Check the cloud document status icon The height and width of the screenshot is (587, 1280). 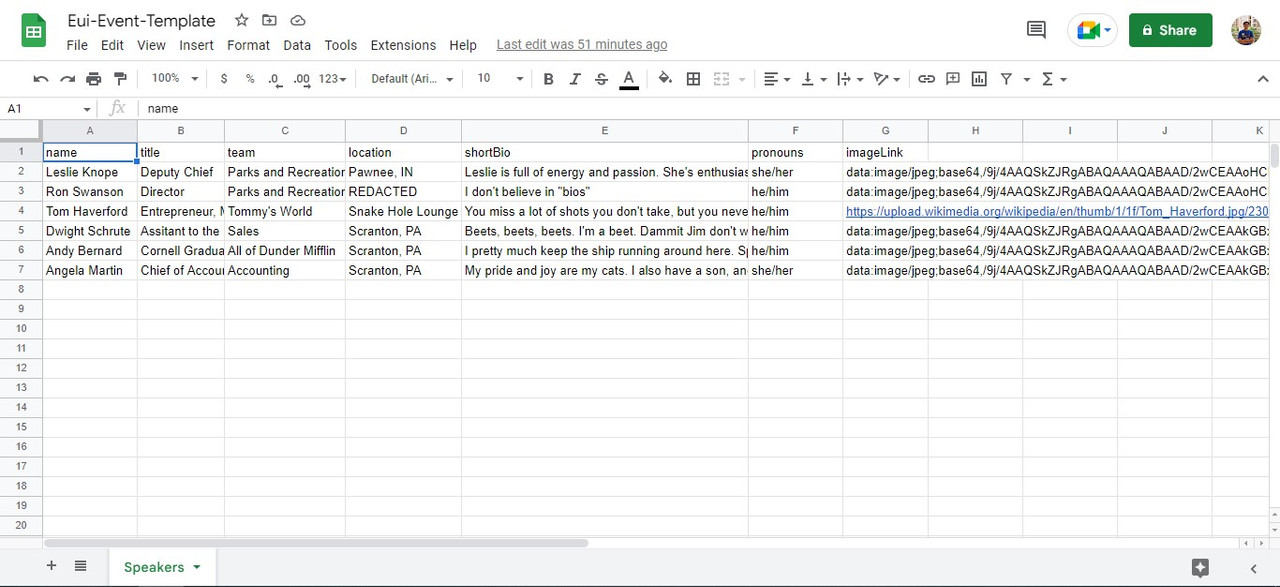click(x=297, y=20)
